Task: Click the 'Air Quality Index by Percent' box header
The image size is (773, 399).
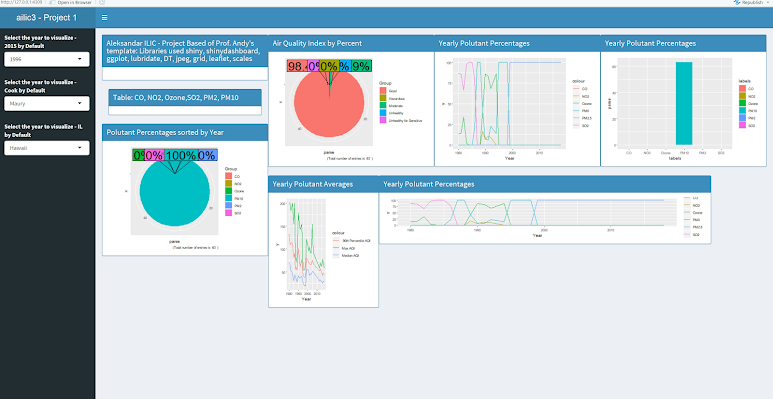Action: 351,43
